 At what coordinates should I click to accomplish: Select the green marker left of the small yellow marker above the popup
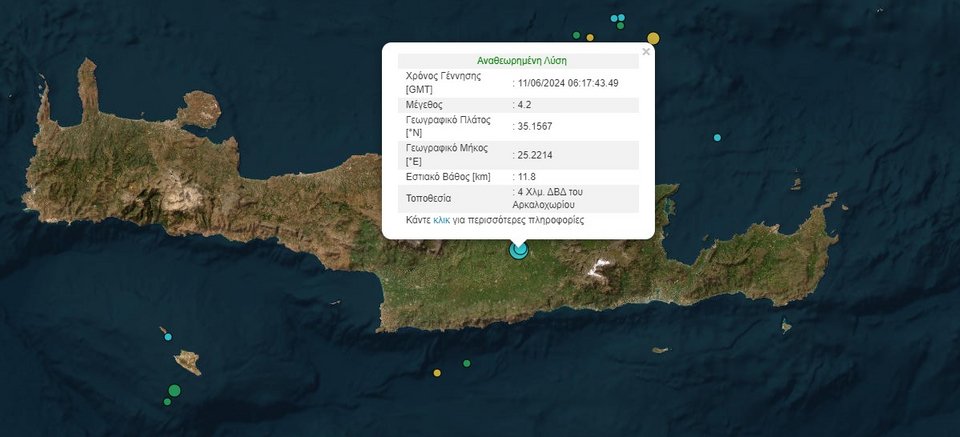[x=576, y=35]
